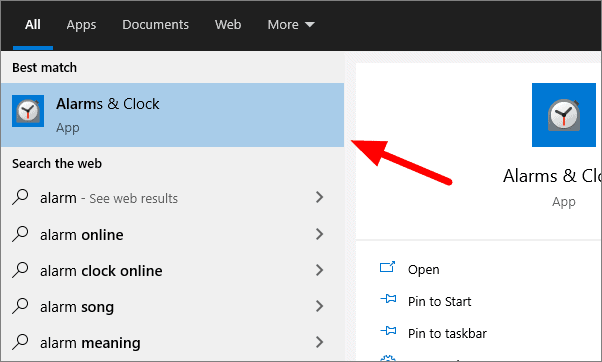Select the All results tab

point(33,25)
